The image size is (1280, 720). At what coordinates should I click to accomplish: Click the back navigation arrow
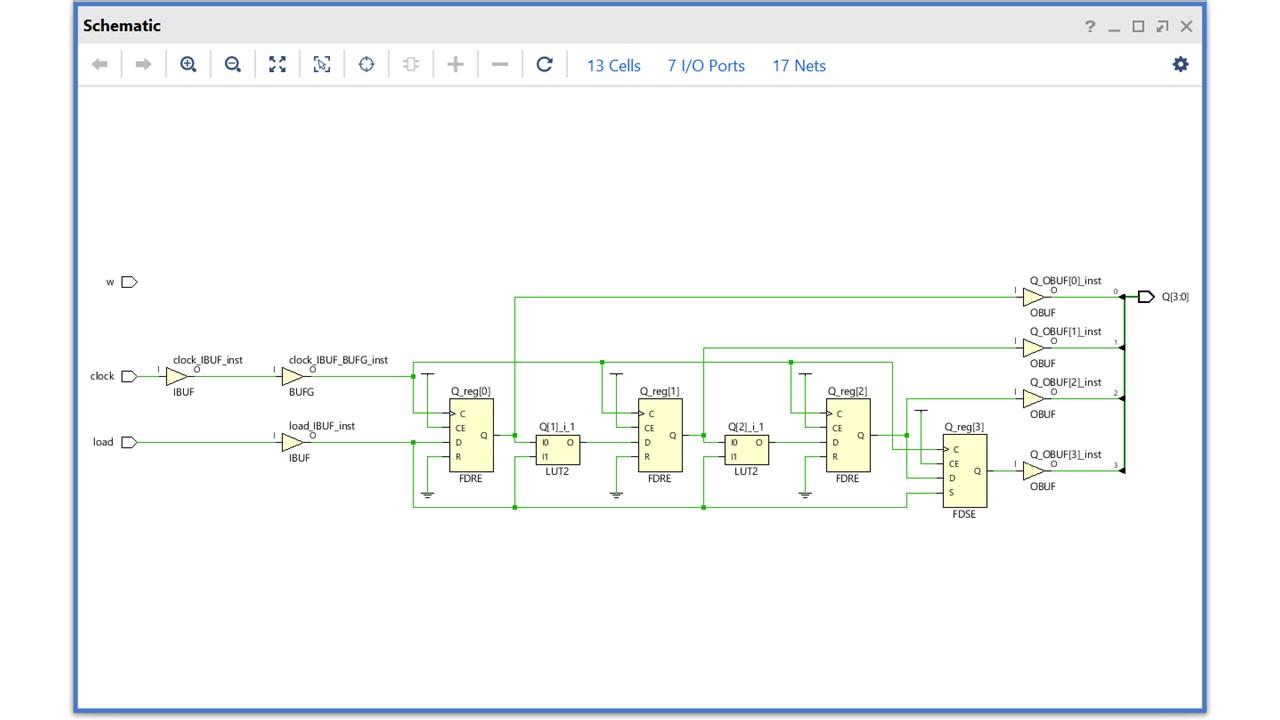97,64
